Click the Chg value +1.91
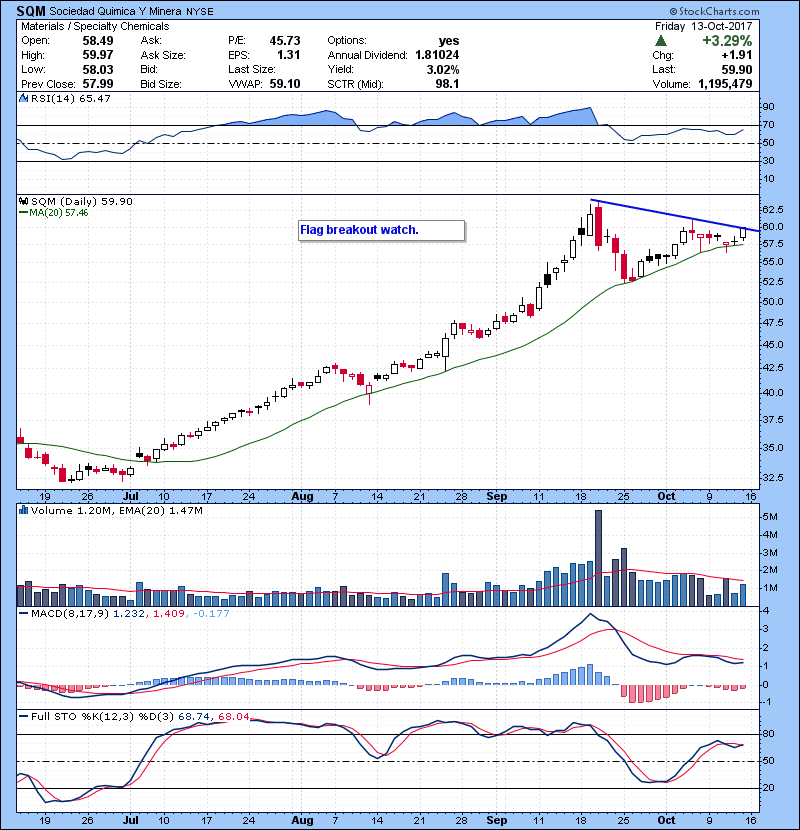Image resolution: width=800 pixels, height=830 pixels. (x=736, y=55)
